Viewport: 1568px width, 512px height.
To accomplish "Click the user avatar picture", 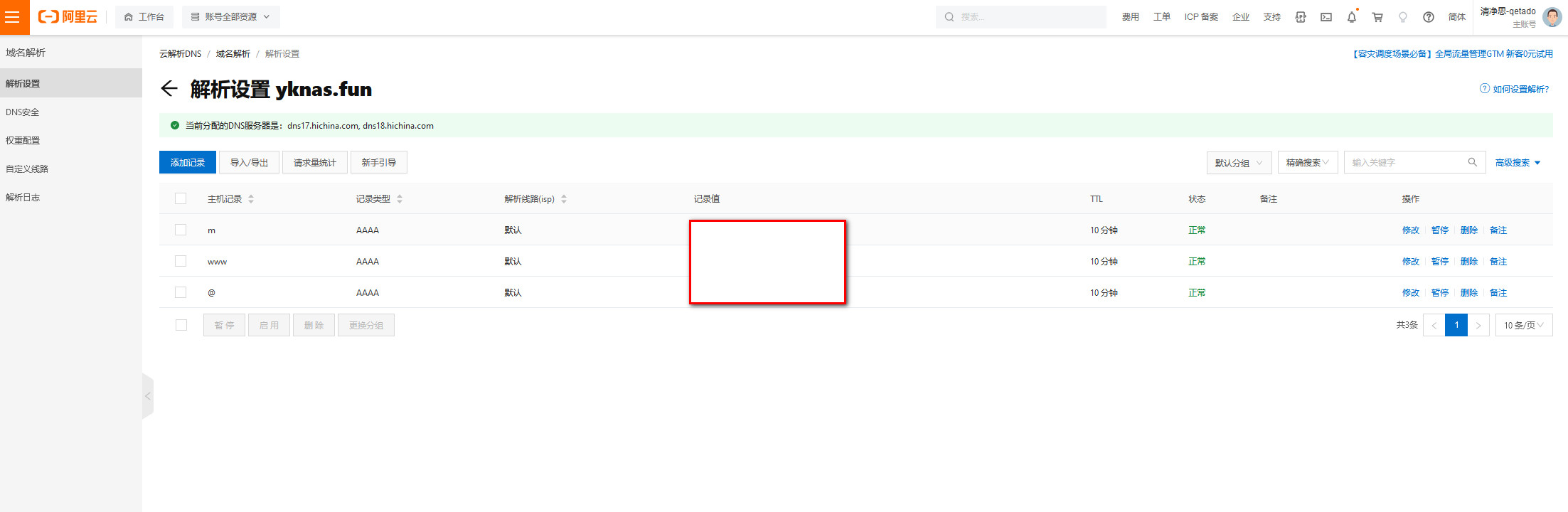I will [1552, 17].
